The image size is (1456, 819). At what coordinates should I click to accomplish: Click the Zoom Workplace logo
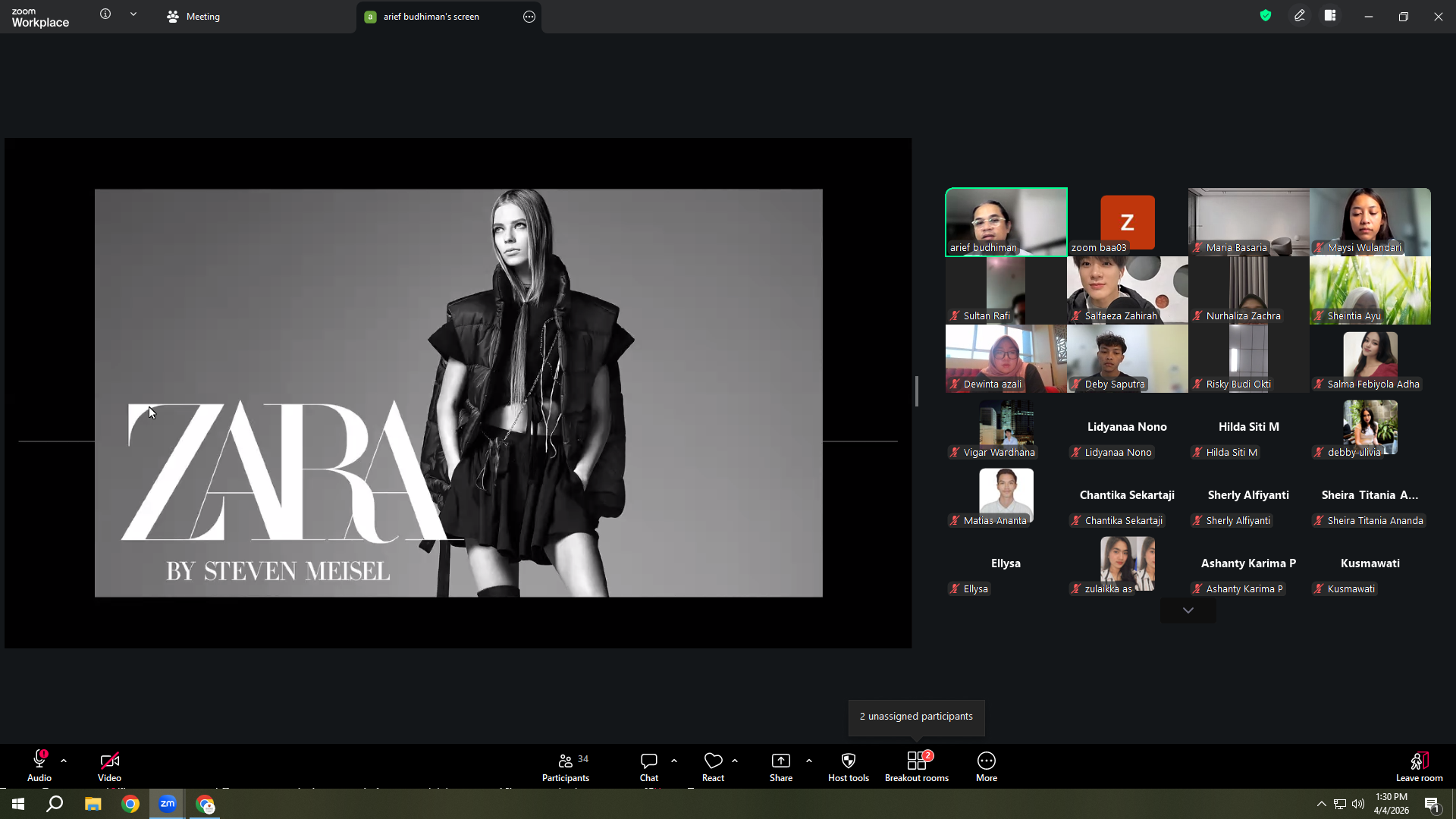41,17
